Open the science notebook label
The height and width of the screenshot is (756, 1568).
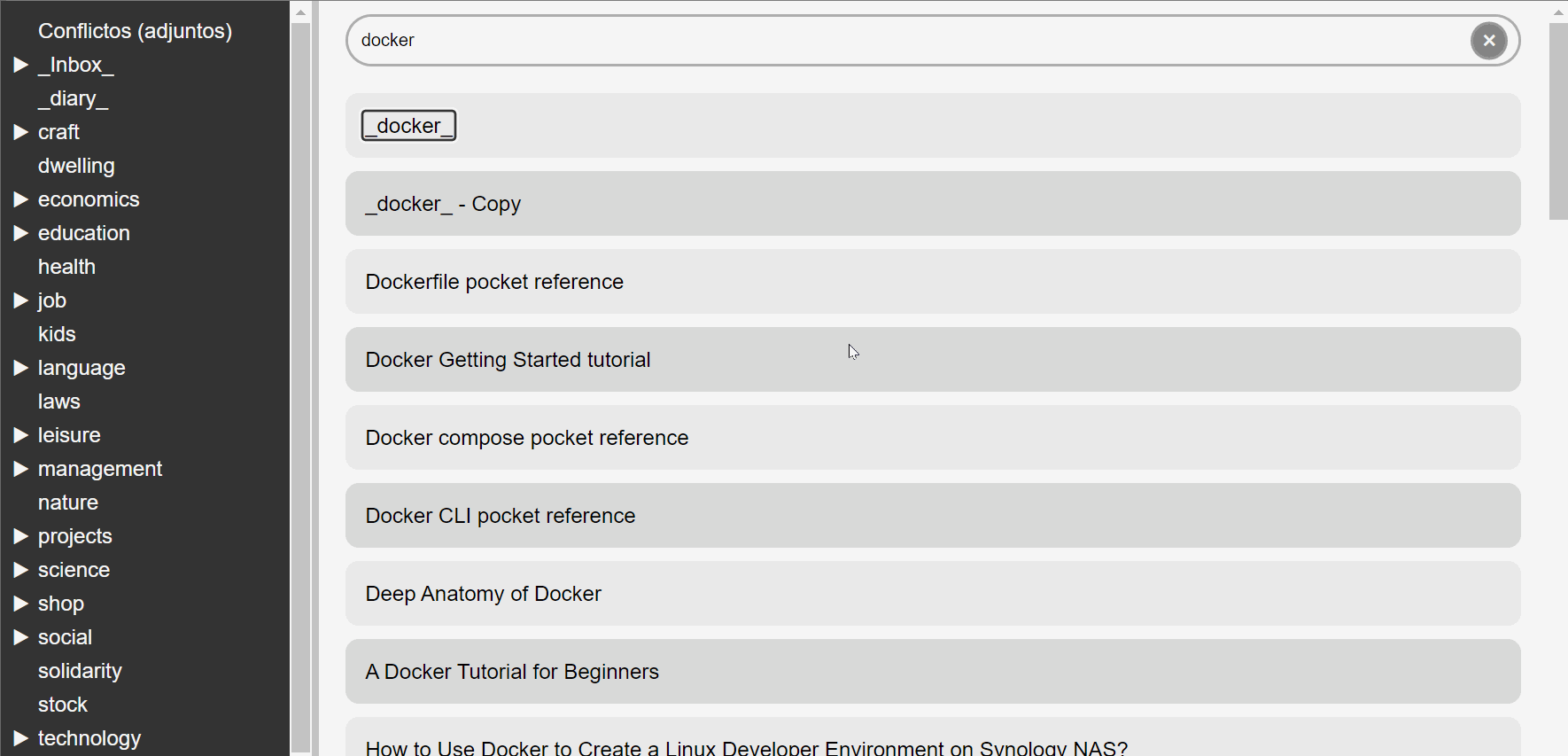coord(74,570)
